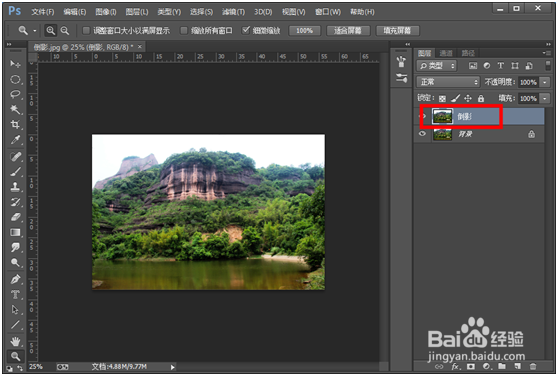Enable 缩放所有窗口 checkbox
The height and width of the screenshot is (376, 558).
point(183,31)
